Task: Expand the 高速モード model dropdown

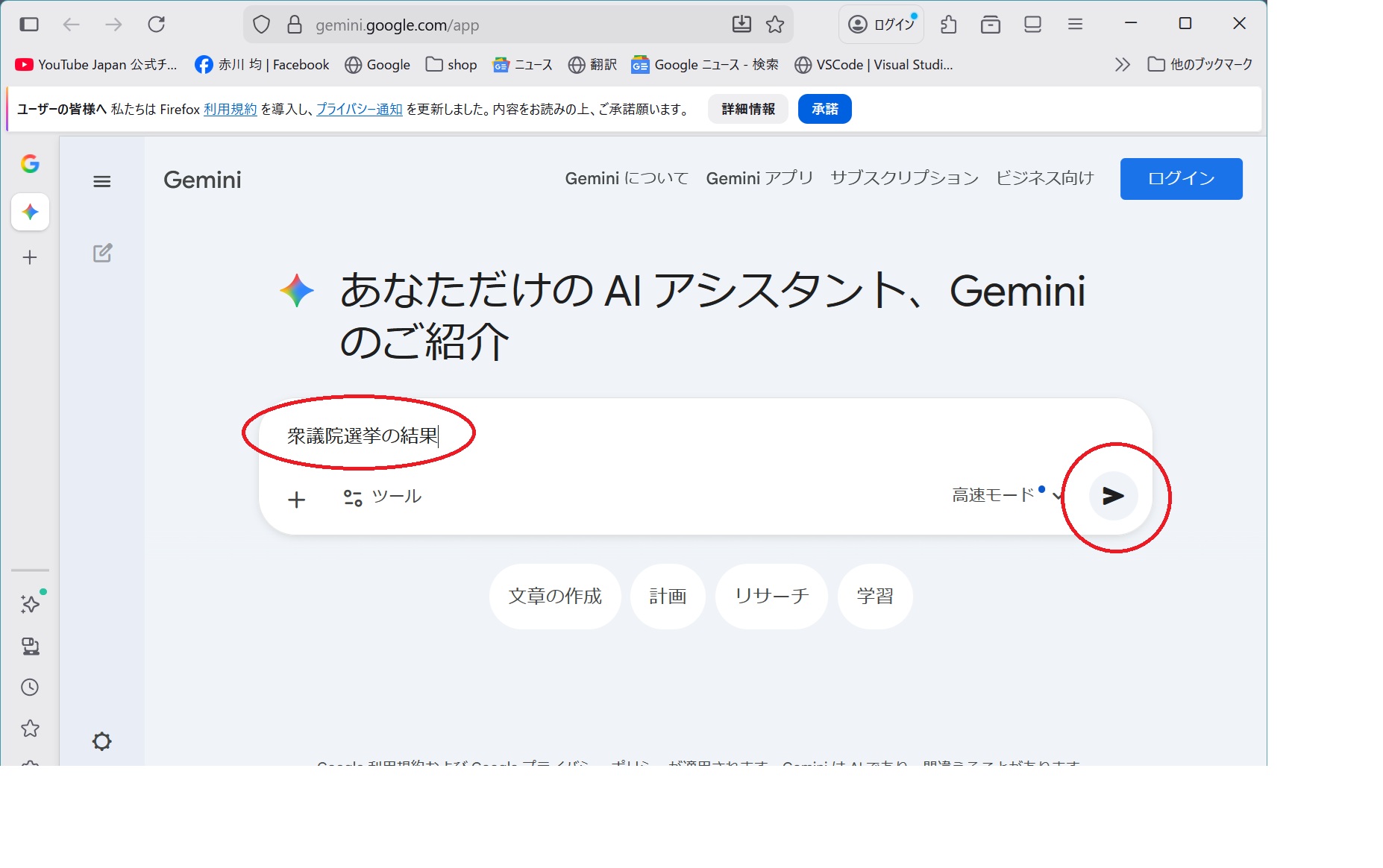Action: (x=1006, y=495)
